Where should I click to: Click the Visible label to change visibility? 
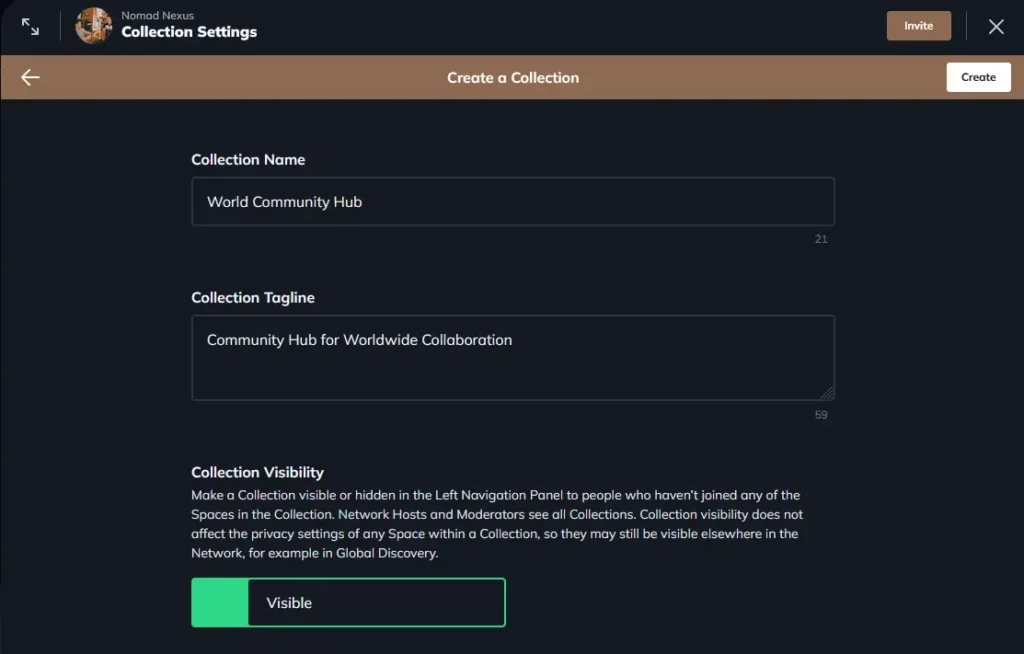point(290,602)
